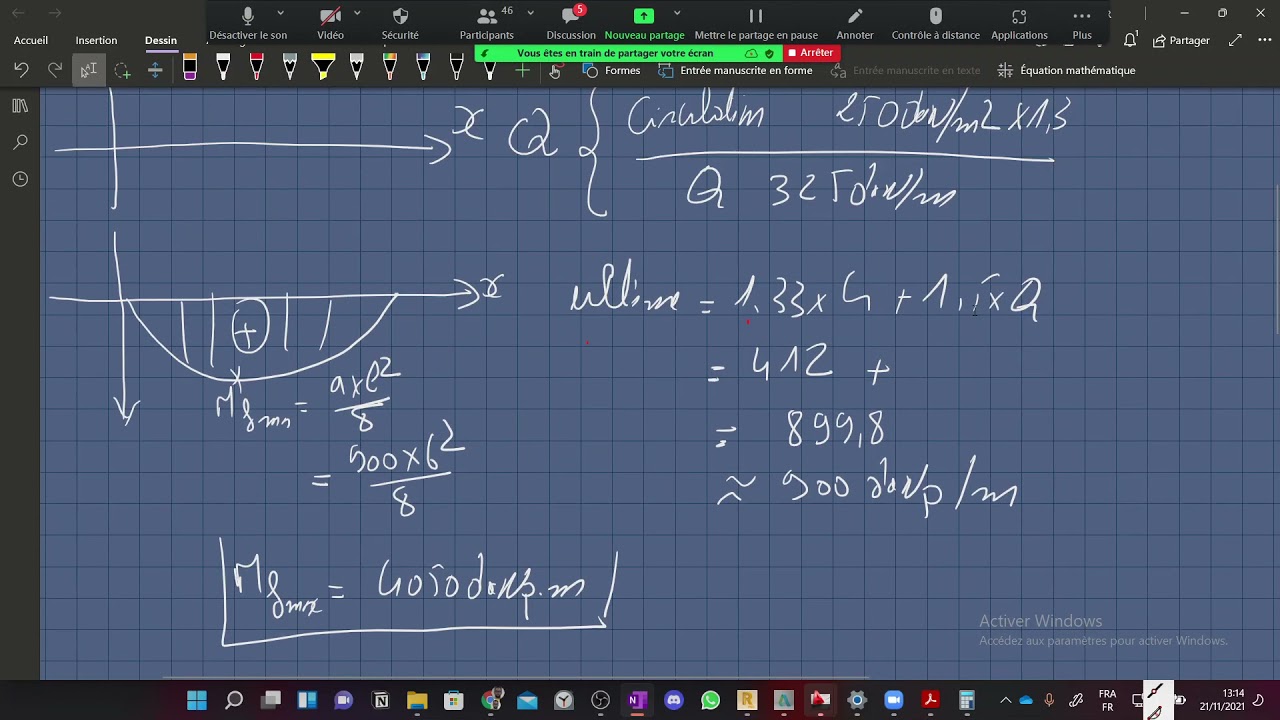Open Windows taskbar search

234,700
